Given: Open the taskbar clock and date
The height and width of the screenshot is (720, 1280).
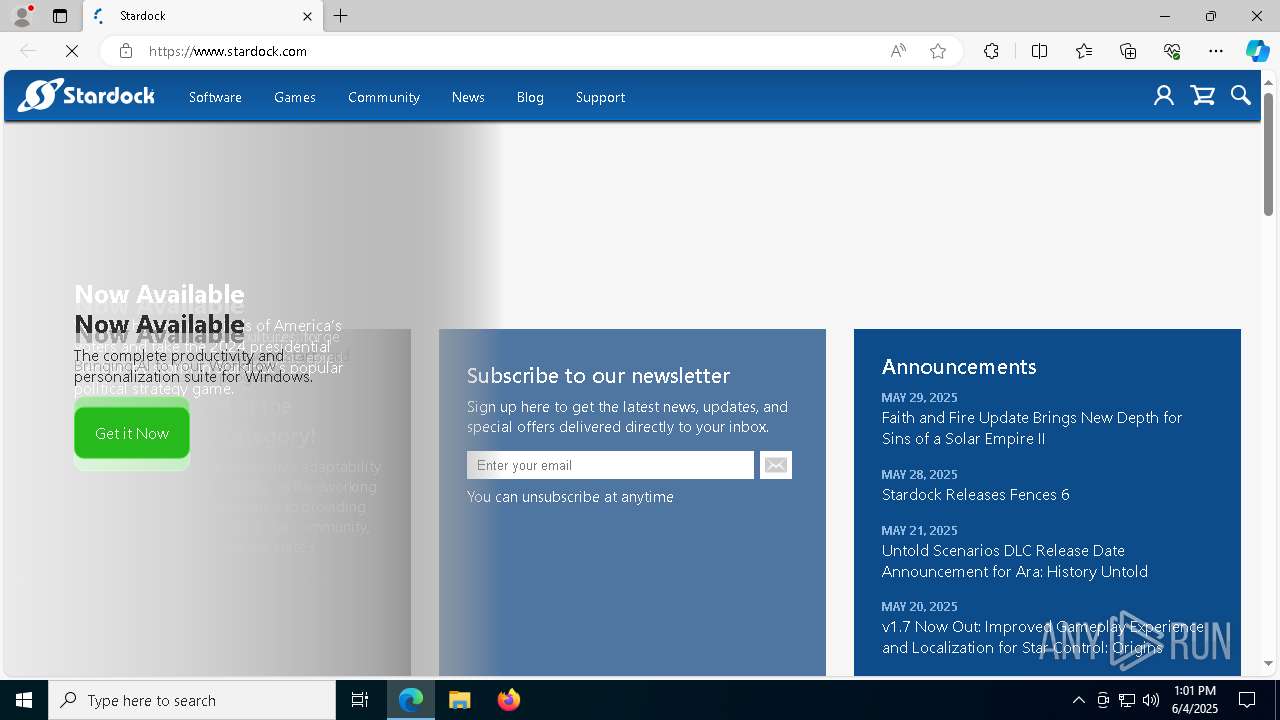Looking at the screenshot, I should [1194, 700].
